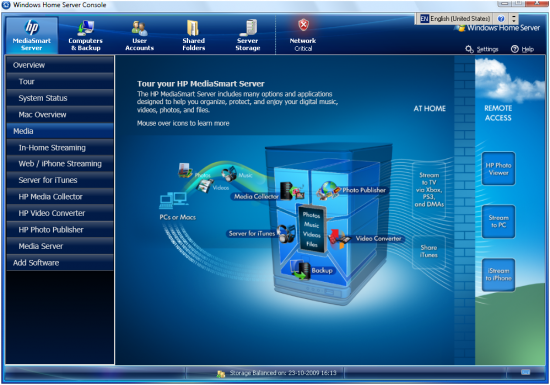Viewport: 550px width, 385px height.
Task: Click the Video Converter icon
Action: 339,239
